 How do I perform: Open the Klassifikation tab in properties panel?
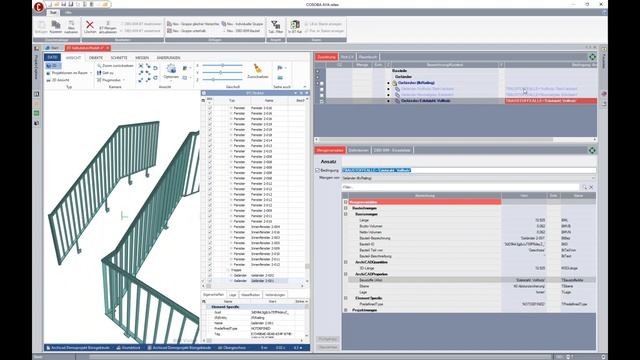click(x=250, y=295)
